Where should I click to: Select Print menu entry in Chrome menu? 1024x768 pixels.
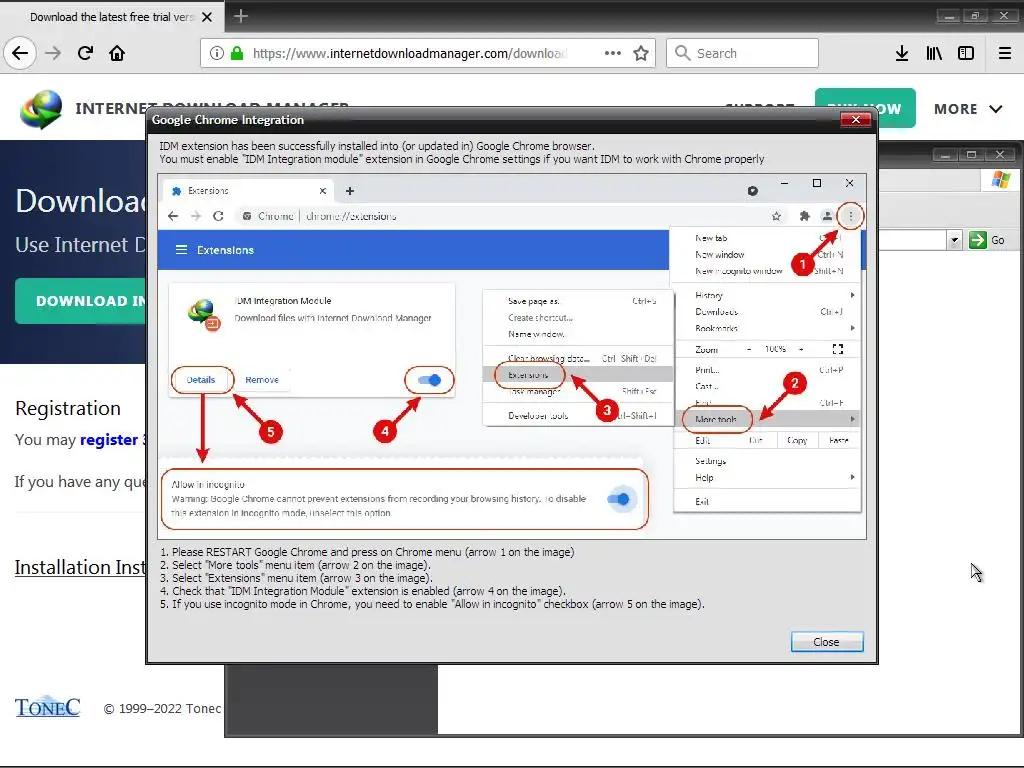(x=767, y=370)
